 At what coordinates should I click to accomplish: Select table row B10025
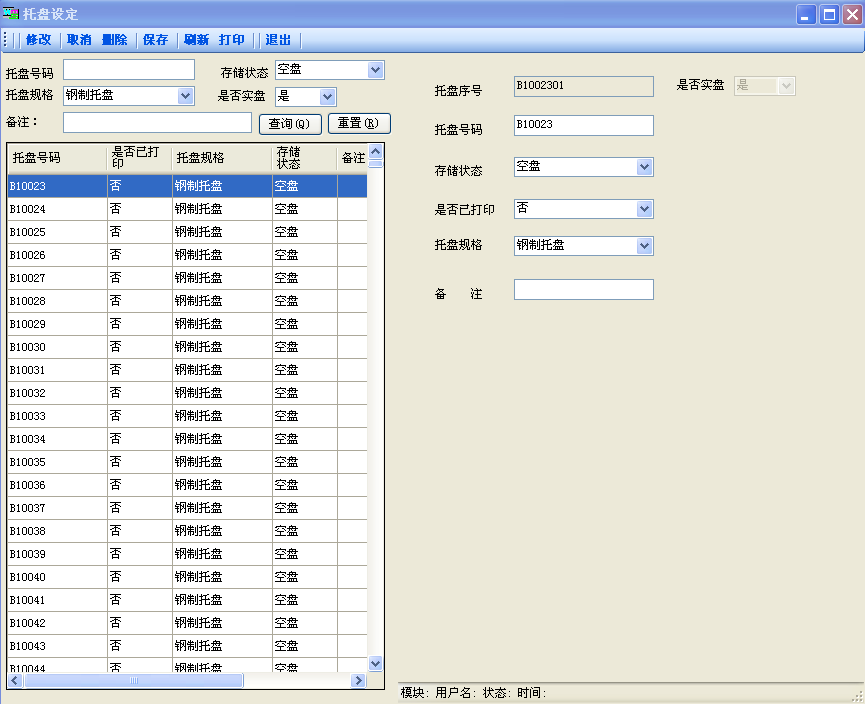pyautogui.click(x=188, y=232)
